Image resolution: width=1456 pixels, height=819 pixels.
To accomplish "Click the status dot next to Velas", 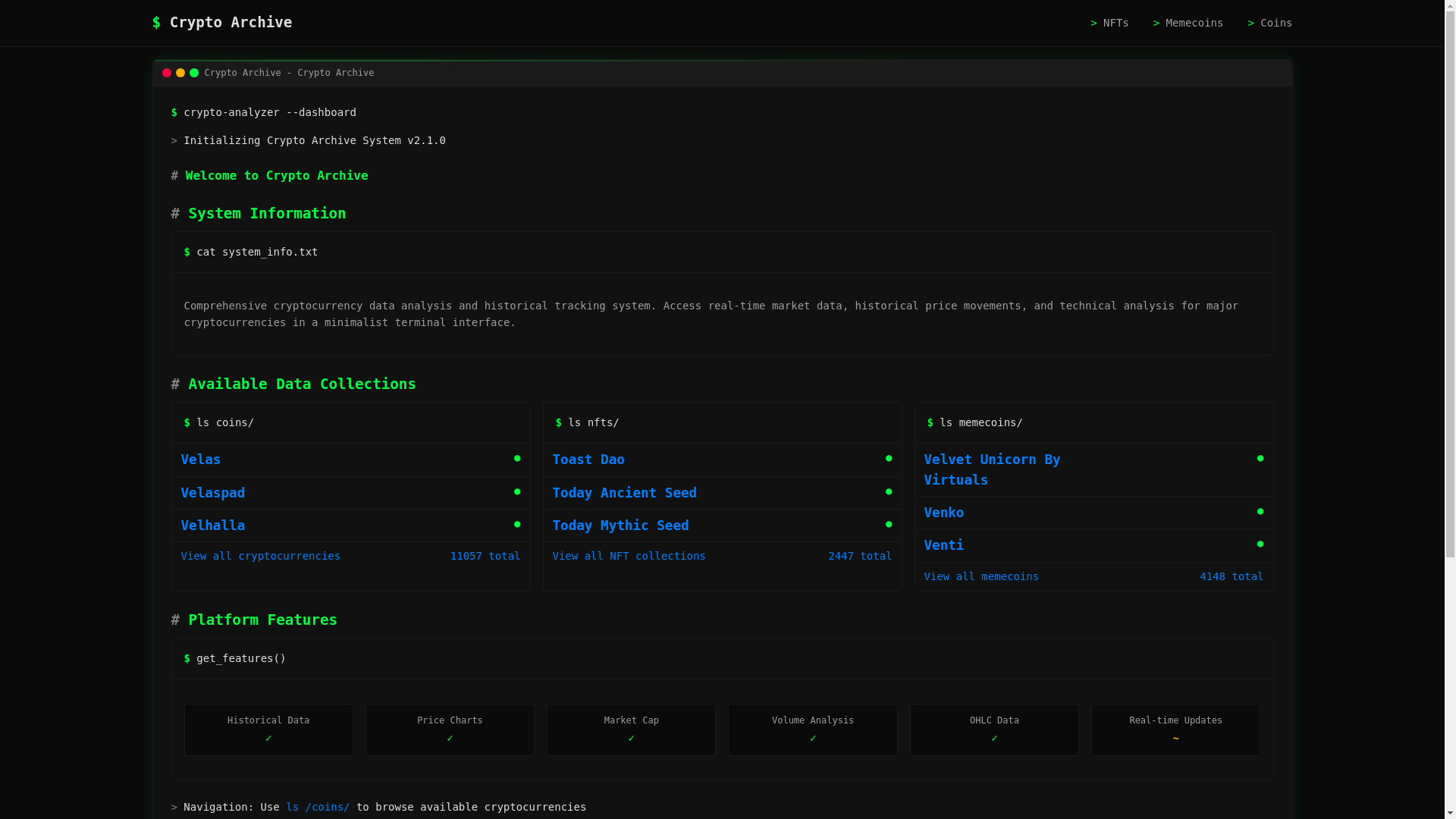I will coord(517,458).
